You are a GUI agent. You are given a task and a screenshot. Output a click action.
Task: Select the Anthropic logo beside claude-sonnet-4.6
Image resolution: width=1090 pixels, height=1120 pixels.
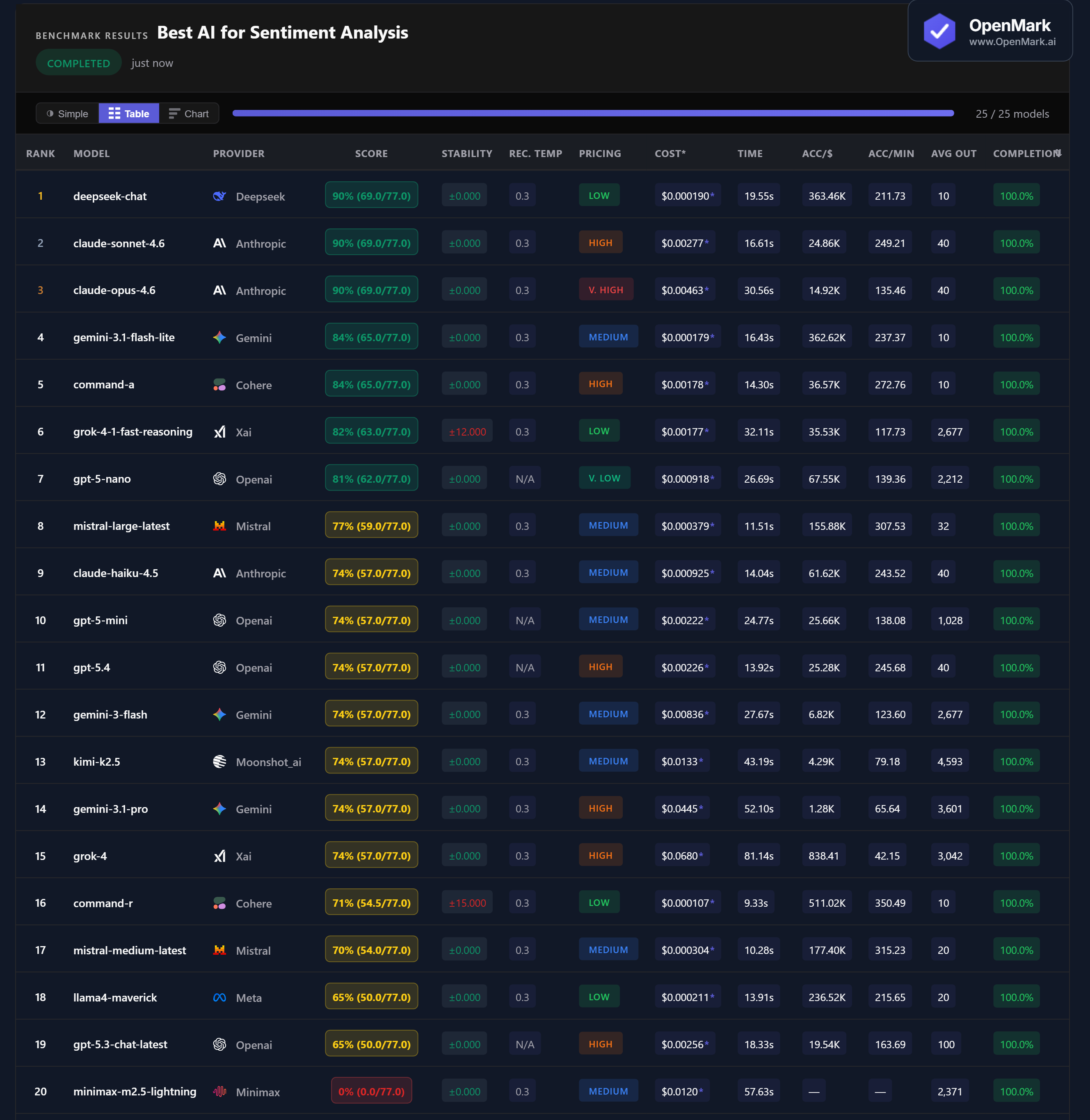coord(219,243)
